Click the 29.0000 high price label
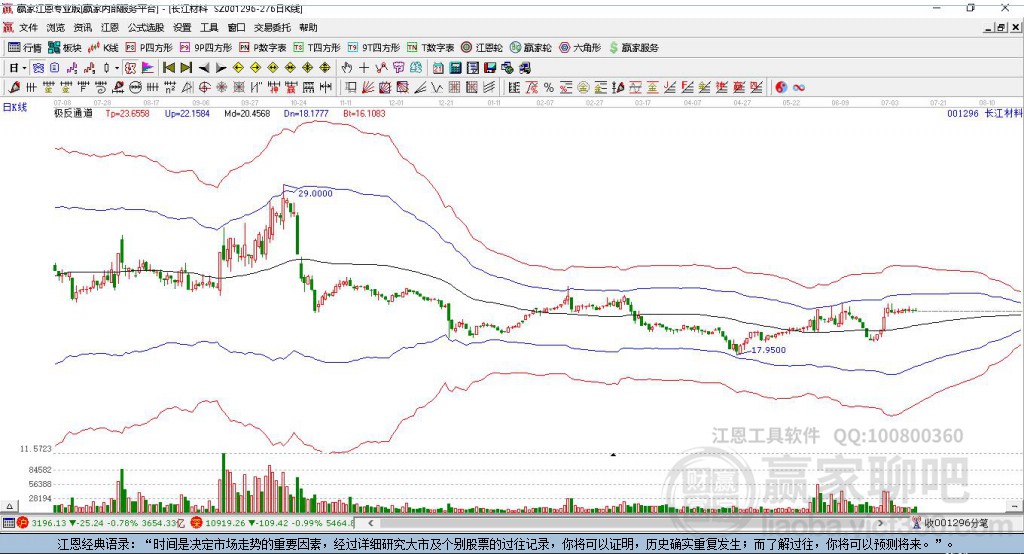 pos(315,193)
